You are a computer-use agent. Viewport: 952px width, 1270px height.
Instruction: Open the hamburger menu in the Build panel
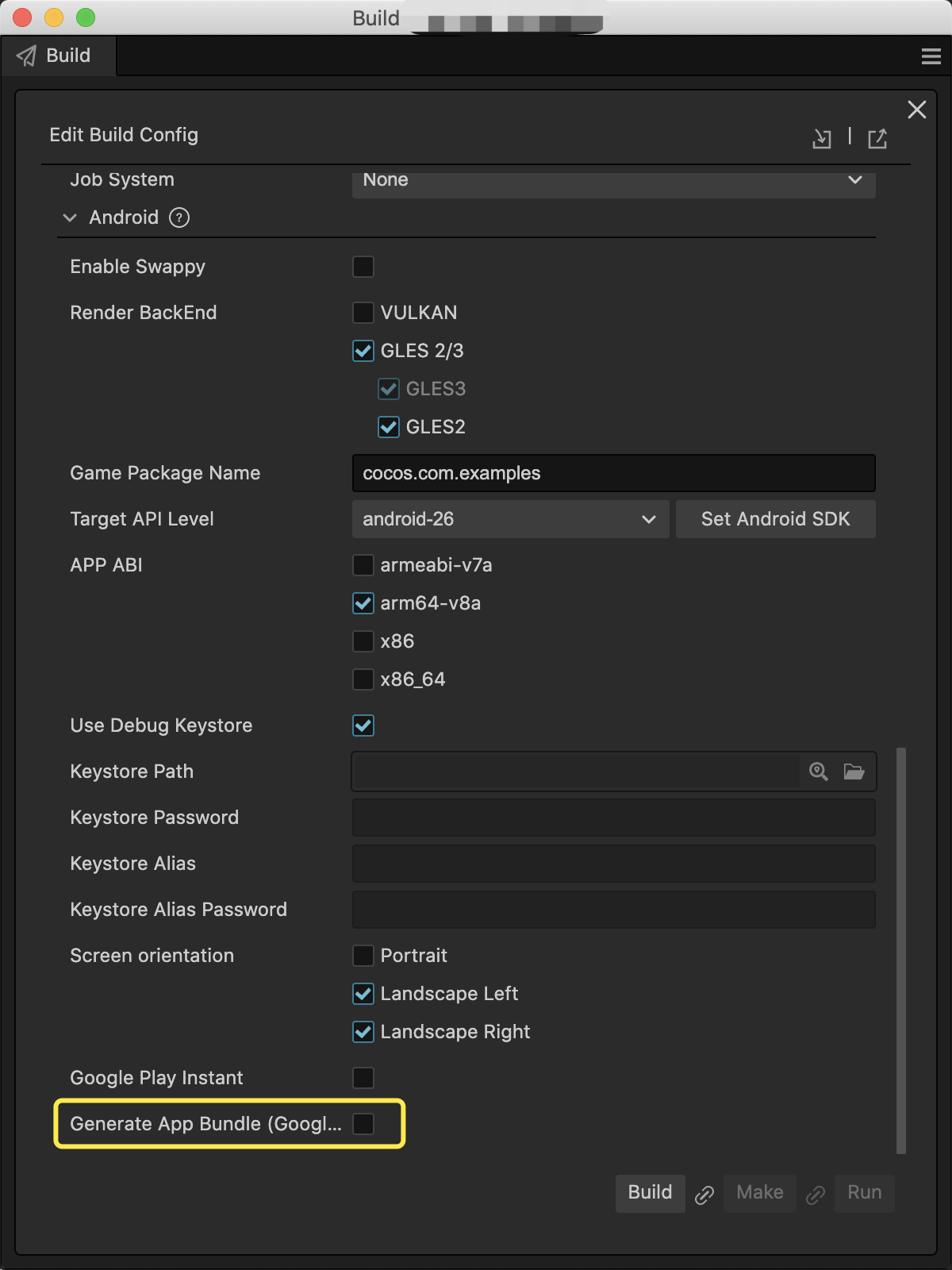[x=931, y=56]
